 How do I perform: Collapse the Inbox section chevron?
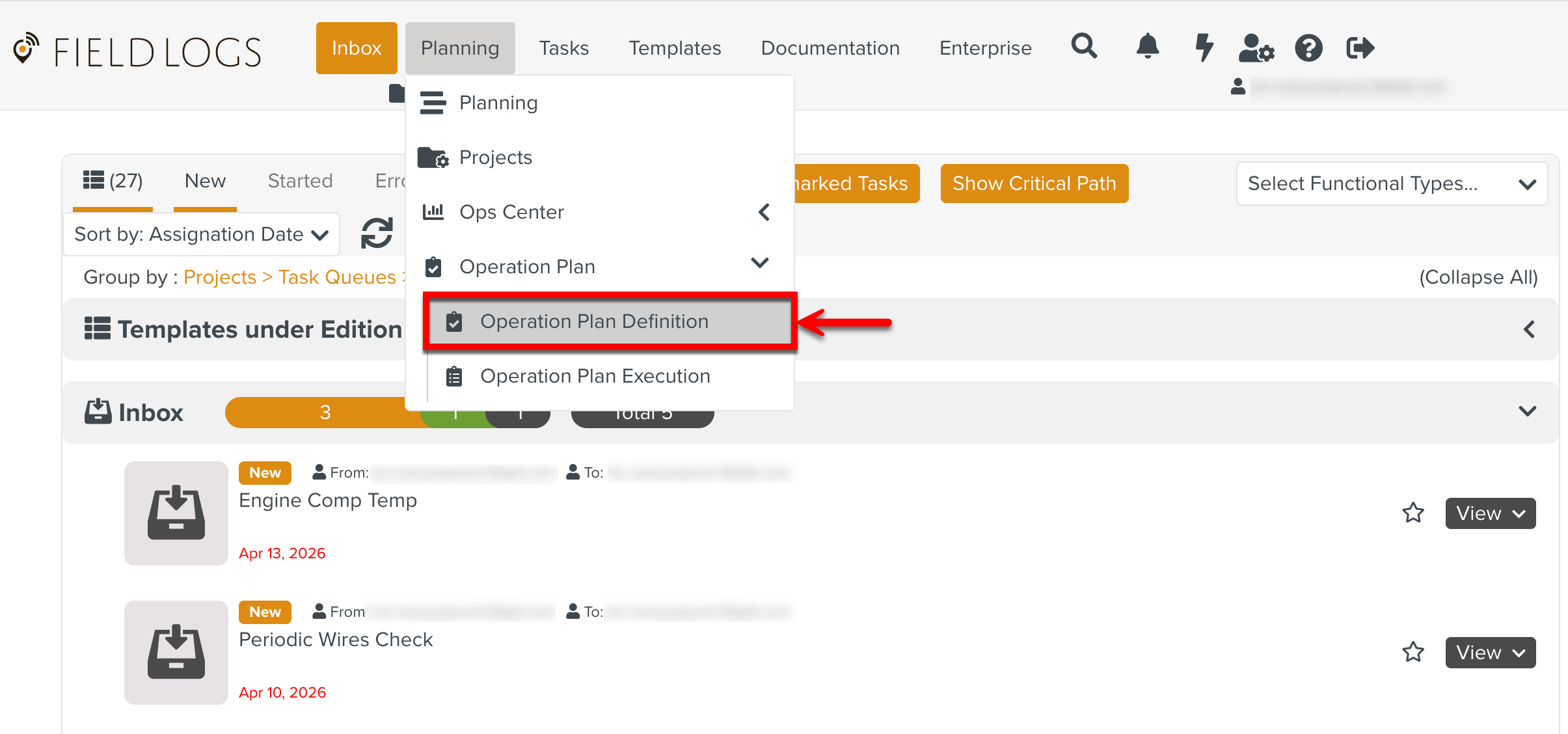(x=1527, y=412)
